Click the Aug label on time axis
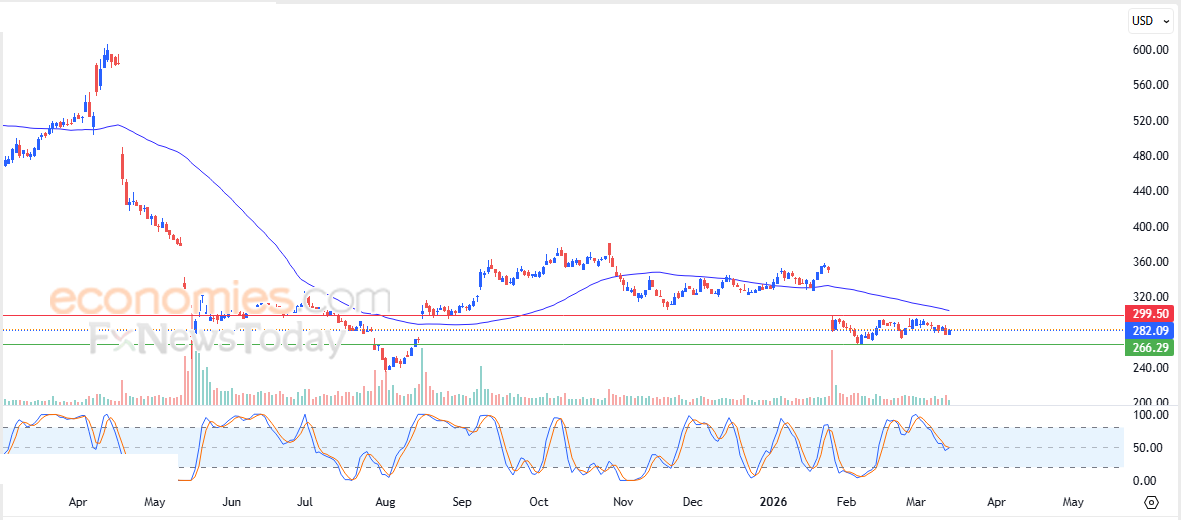The height and width of the screenshot is (520, 1181). pos(383,502)
